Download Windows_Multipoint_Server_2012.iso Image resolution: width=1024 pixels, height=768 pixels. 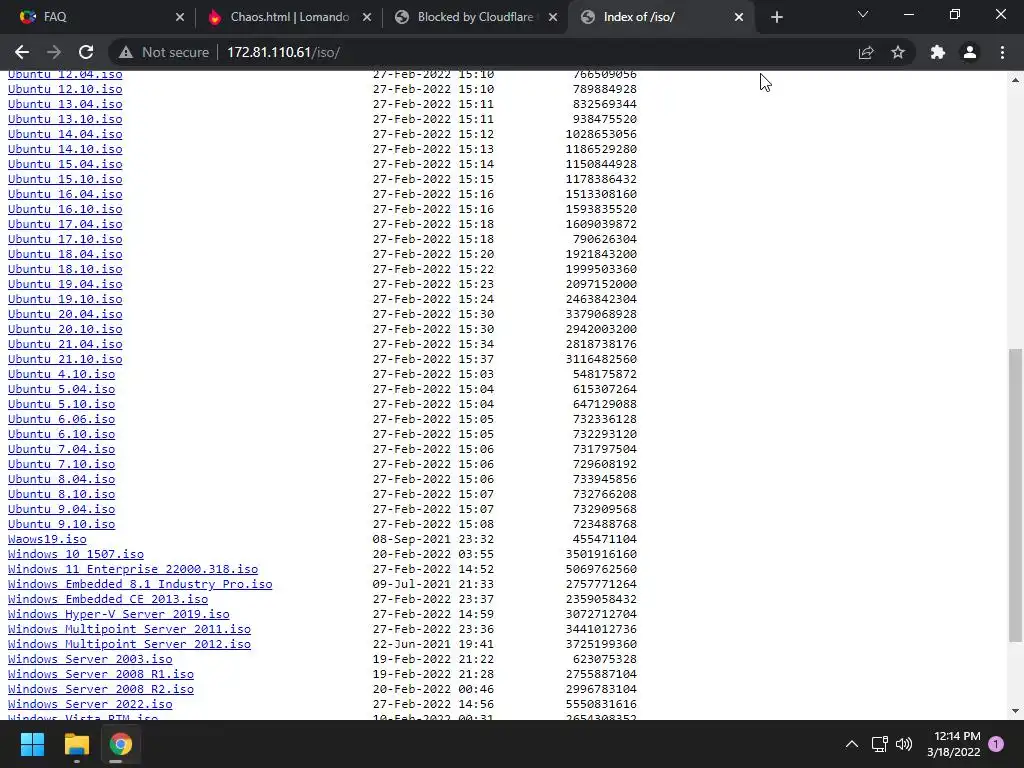(x=129, y=645)
